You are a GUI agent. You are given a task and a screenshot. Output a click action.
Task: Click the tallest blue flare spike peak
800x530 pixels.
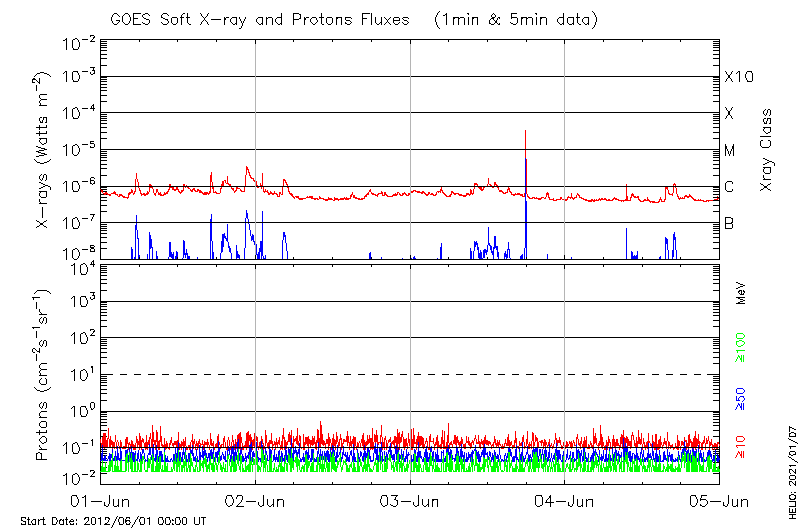(x=525, y=132)
